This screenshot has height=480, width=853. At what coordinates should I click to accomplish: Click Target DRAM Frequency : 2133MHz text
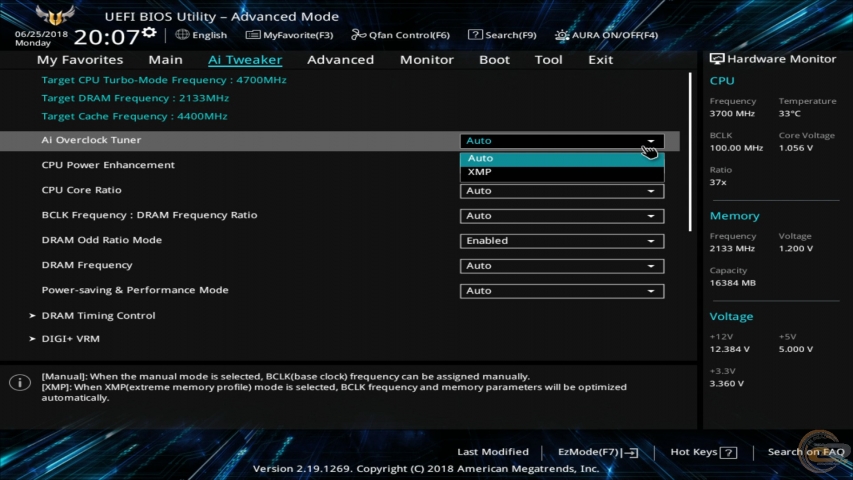pos(135,98)
